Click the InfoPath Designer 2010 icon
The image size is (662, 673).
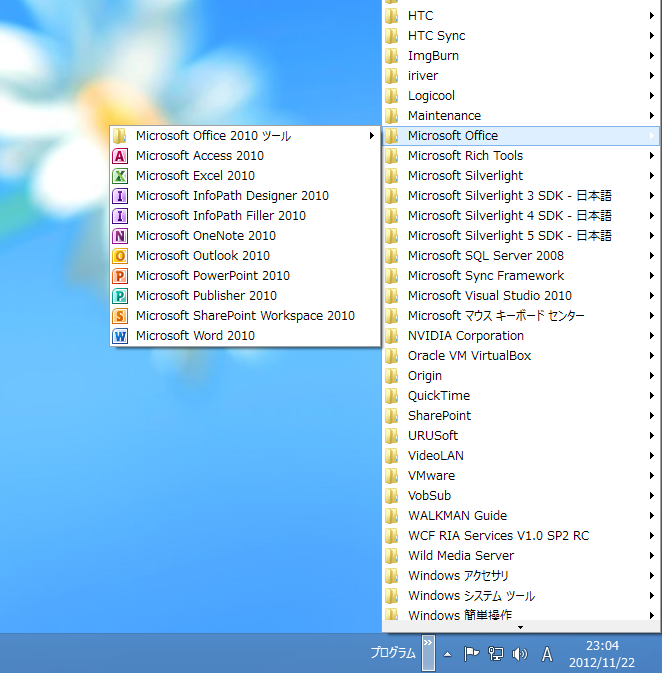coord(120,196)
